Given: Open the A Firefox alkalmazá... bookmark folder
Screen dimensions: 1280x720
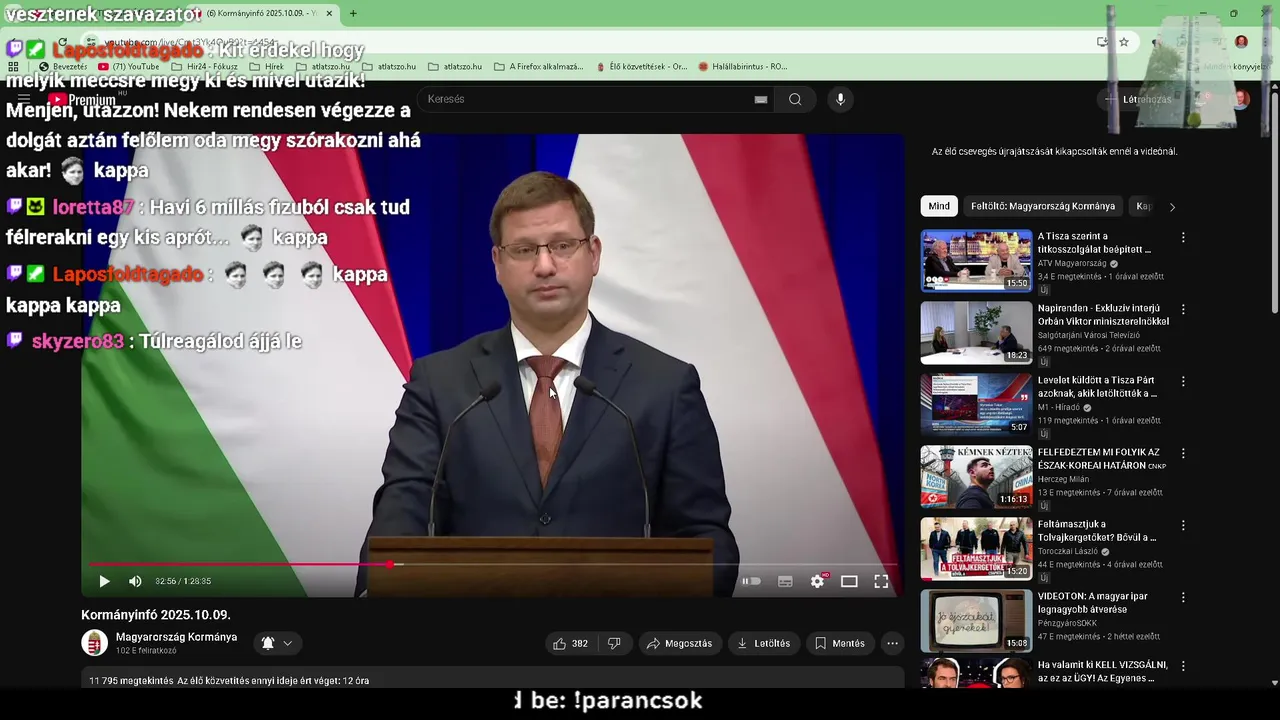Looking at the screenshot, I should [x=538, y=67].
